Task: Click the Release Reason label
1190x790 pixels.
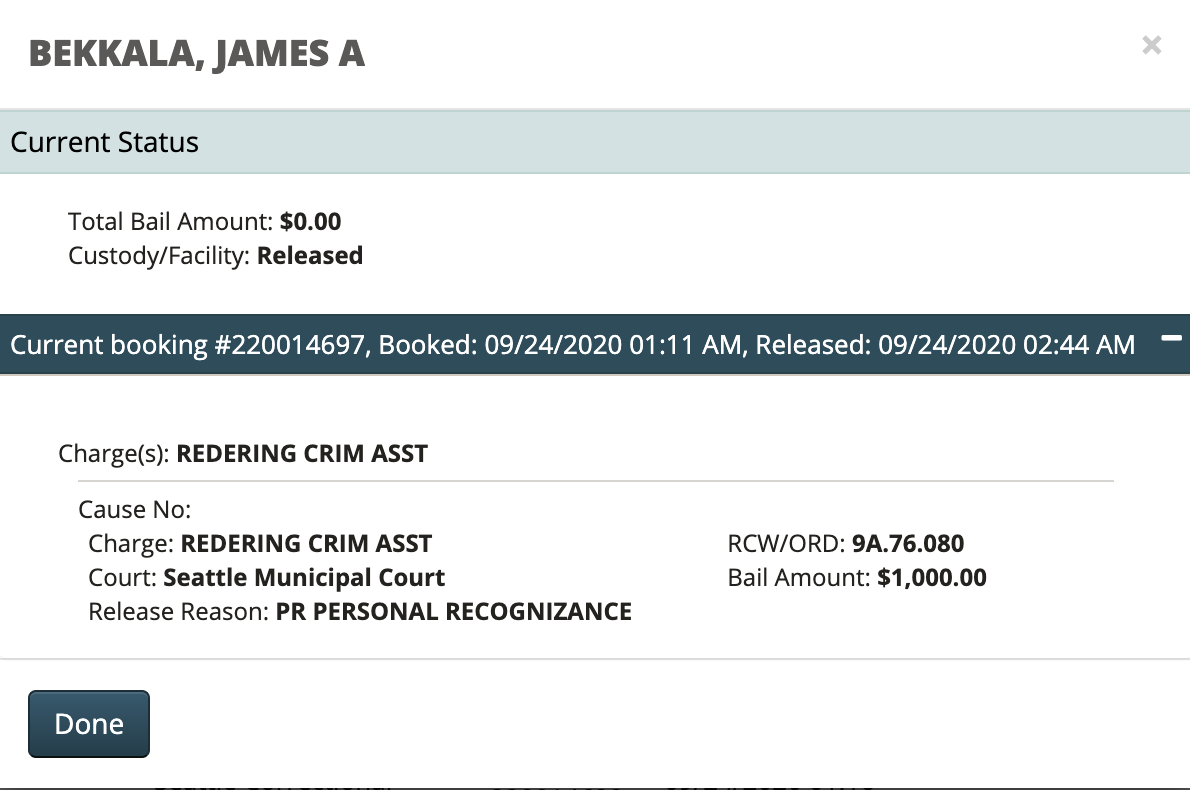Action: (x=179, y=611)
